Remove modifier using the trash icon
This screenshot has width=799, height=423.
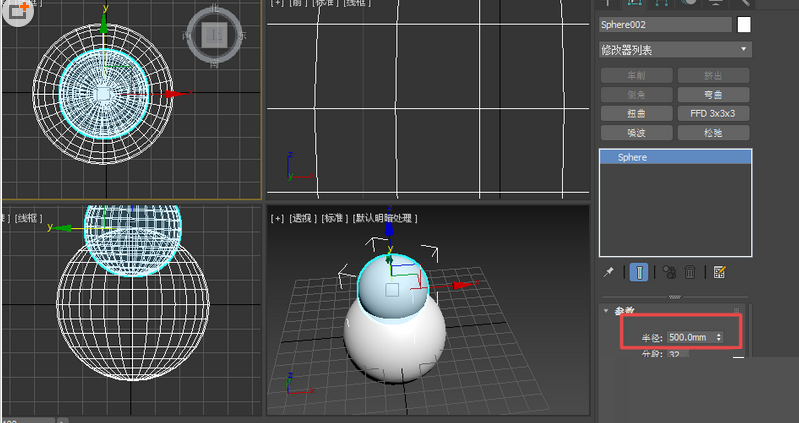click(x=690, y=272)
